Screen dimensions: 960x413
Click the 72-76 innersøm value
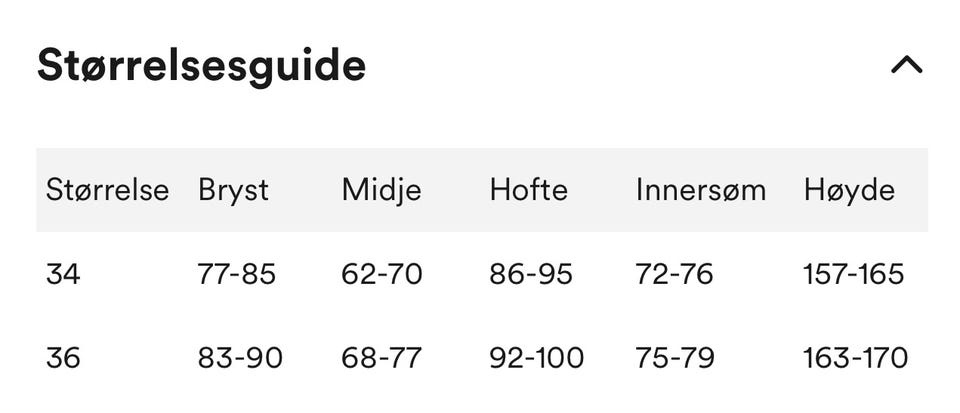pyautogui.click(x=675, y=274)
